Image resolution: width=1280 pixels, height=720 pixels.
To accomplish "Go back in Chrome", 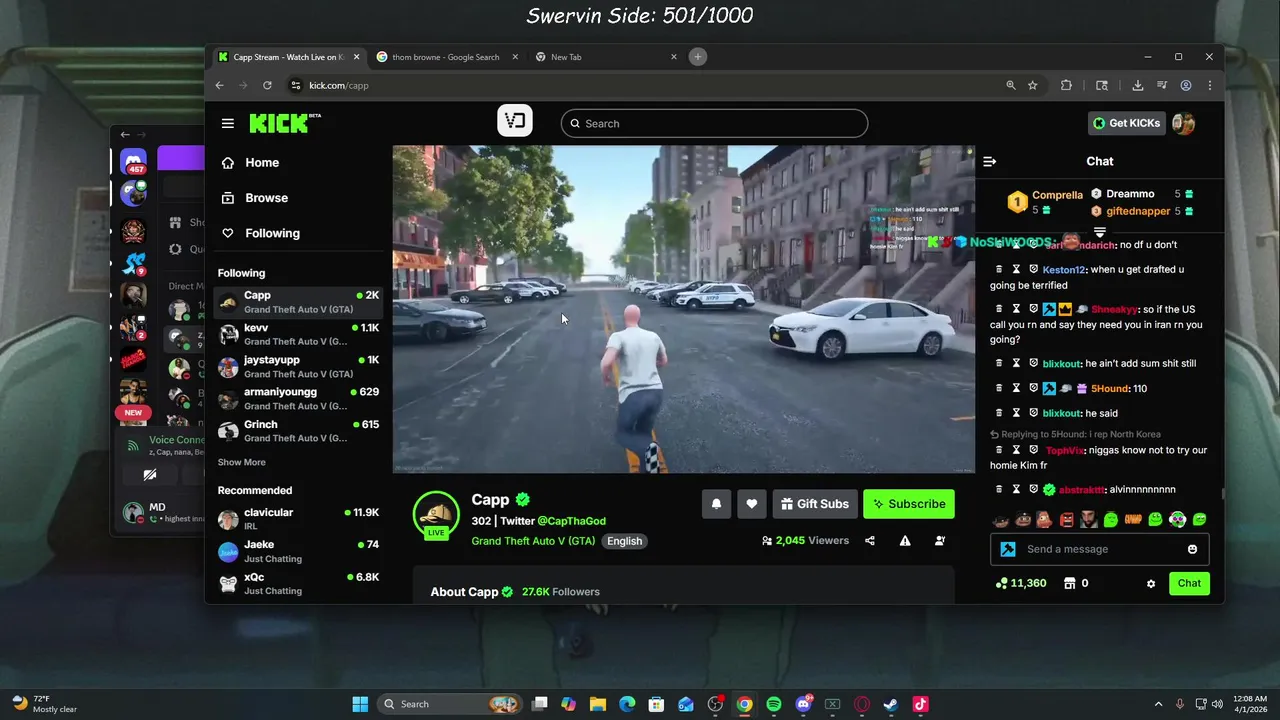I will click(x=220, y=85).
